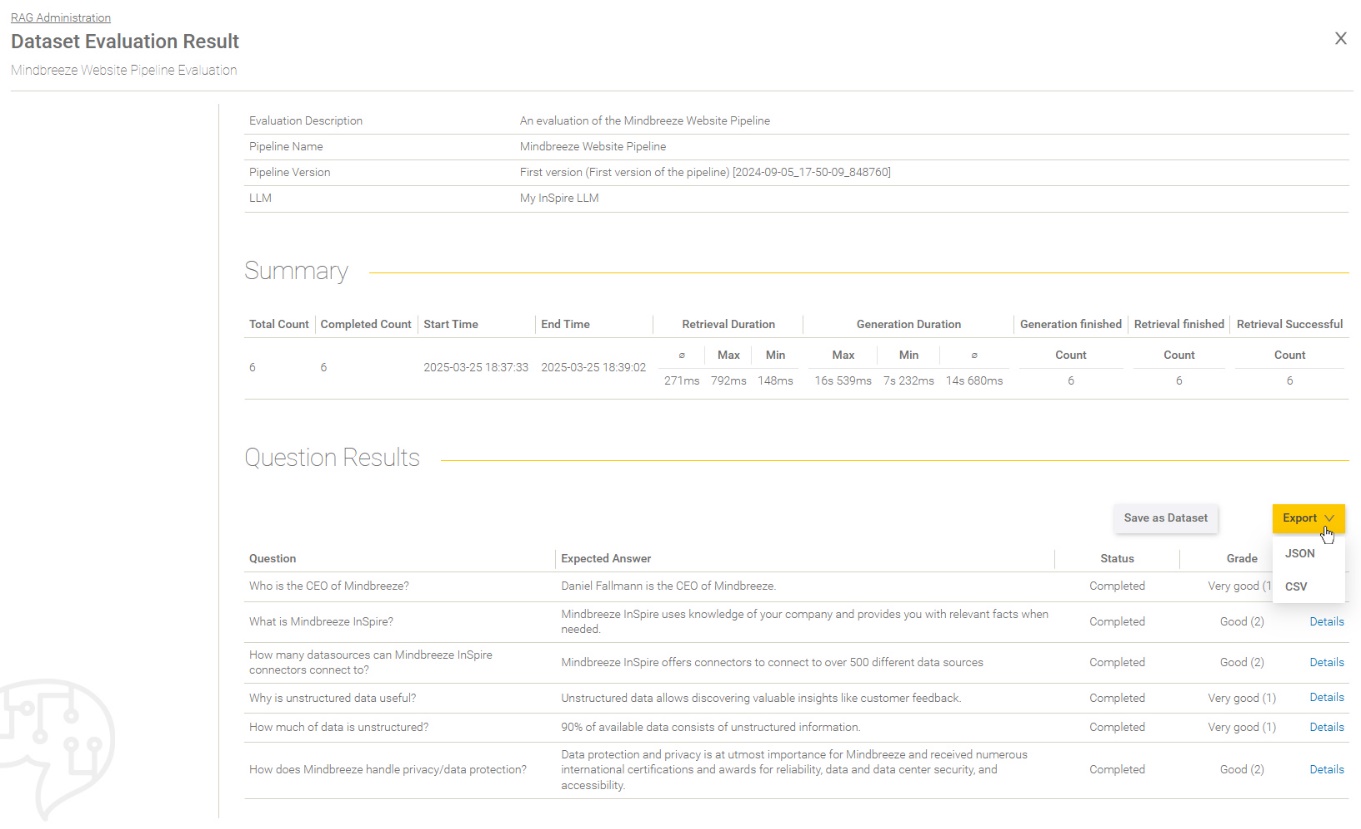Click the 'Daniel Fallmann is the CEO' answer
The width and height of the screenshot is (1361, 829).
(x=669, y=586)
